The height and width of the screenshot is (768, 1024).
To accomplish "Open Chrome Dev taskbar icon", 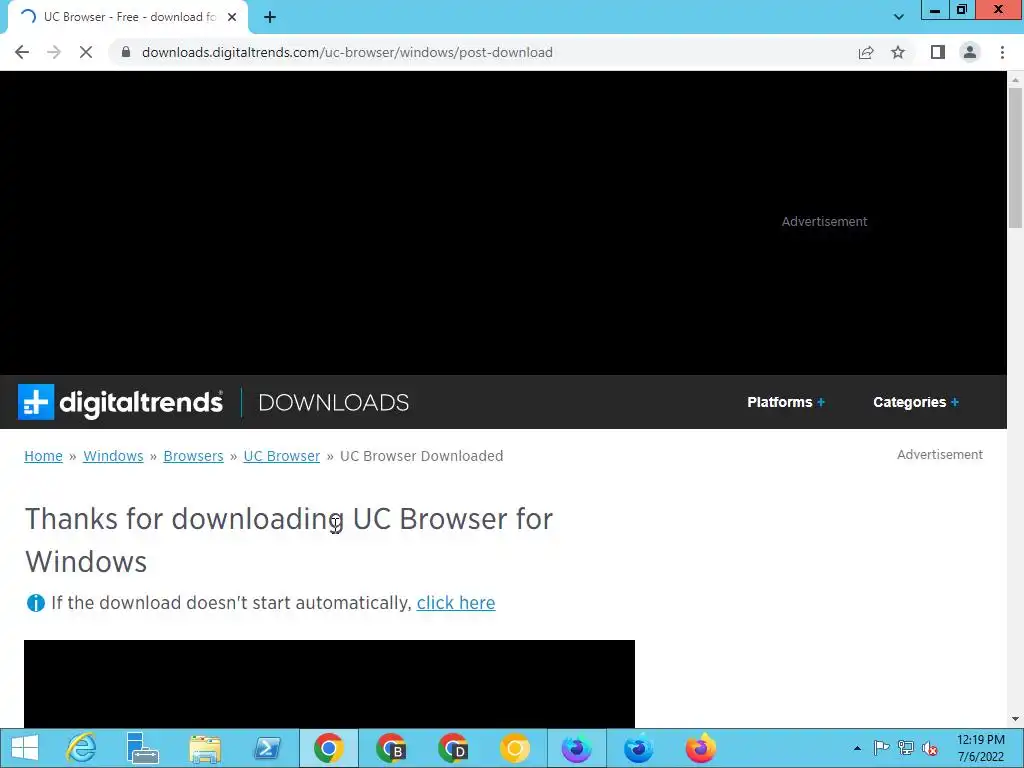I will tap(453, 748).
